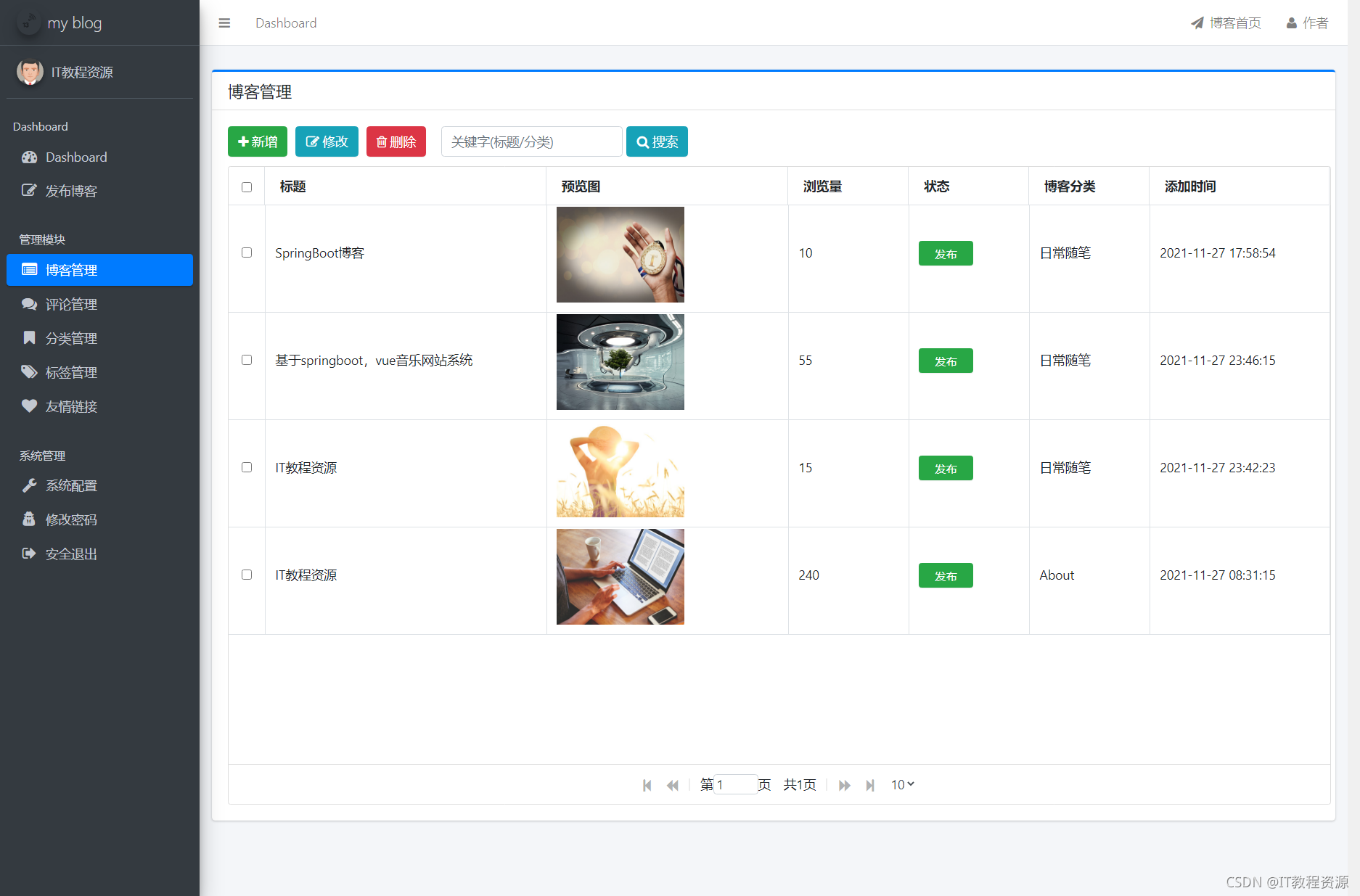Click the Dashboard breadcrumb link in header
The height and width of the screenshot is (896, 1360).
(x=286, y=23)
